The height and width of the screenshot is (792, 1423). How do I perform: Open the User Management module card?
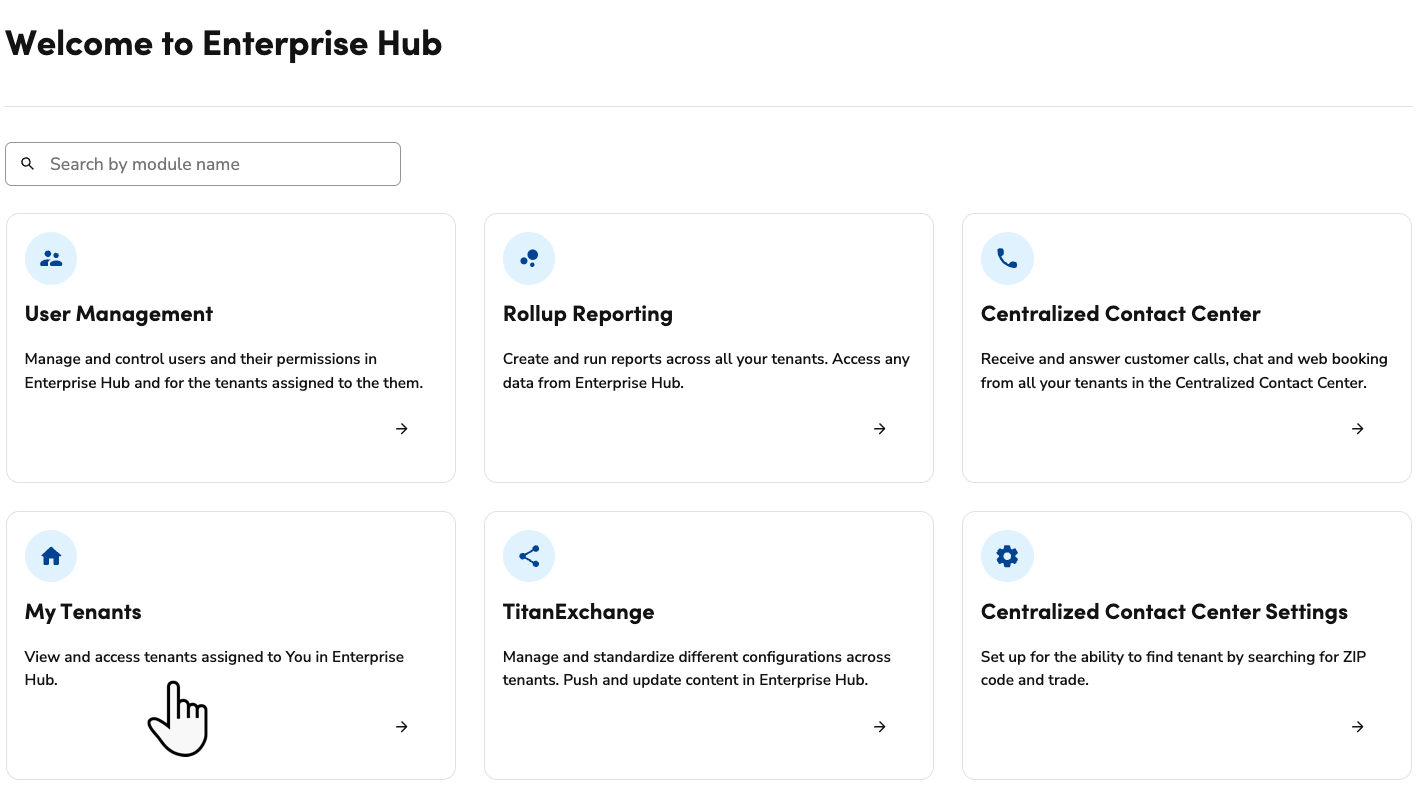coord(230,347)
